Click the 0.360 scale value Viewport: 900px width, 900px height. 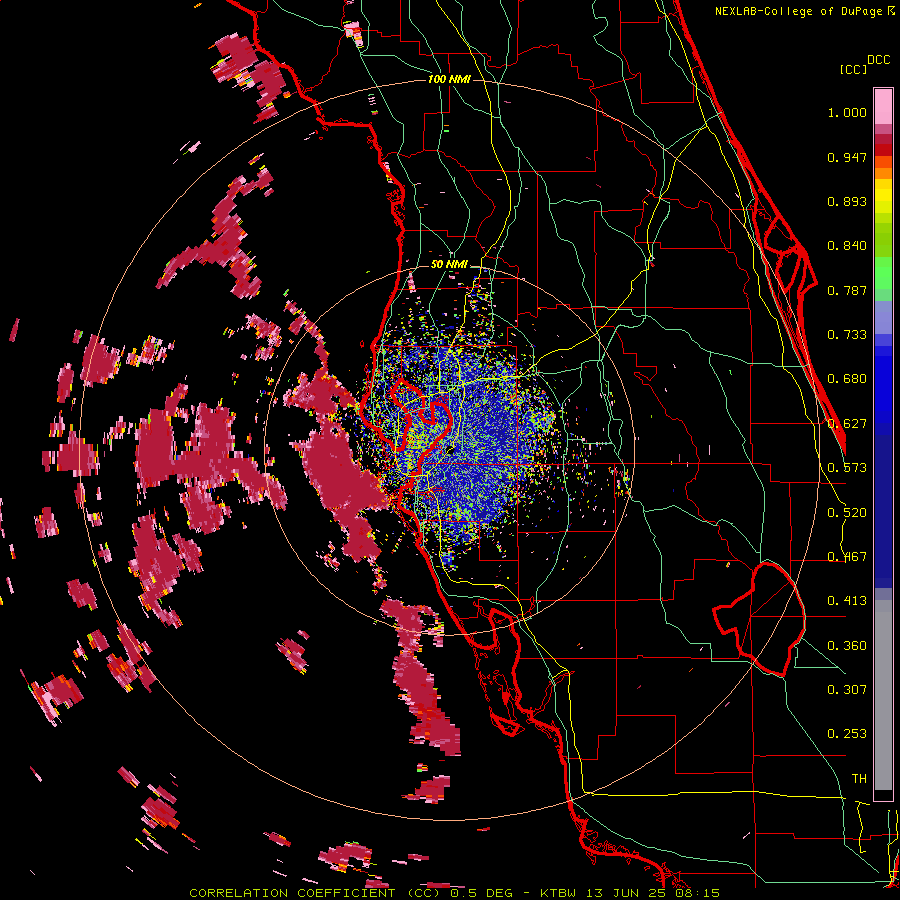coord(847,646)
